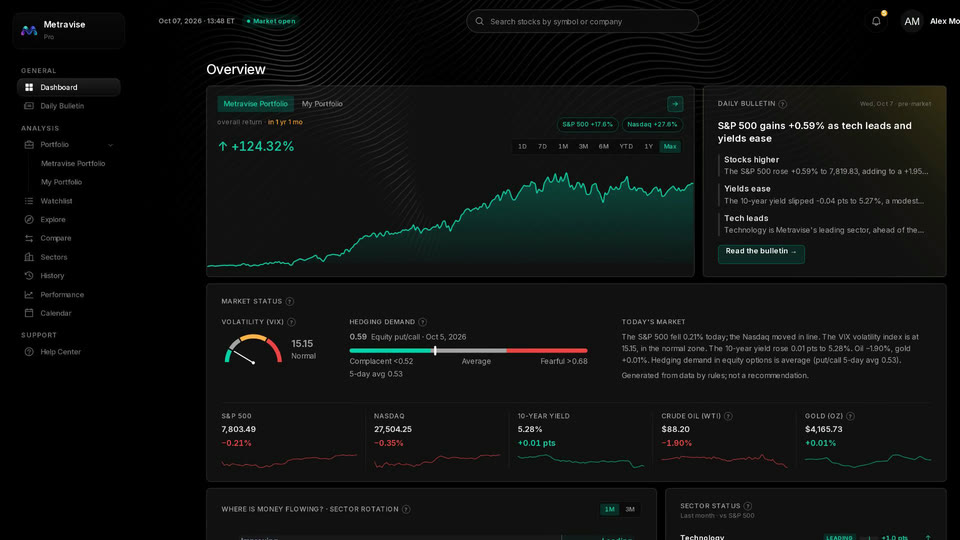
Task: Click the Metravise logo icon
Action: 29,30
